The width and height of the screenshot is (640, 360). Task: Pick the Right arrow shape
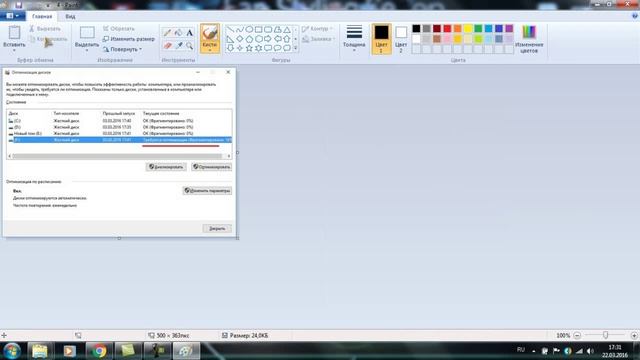268,39
